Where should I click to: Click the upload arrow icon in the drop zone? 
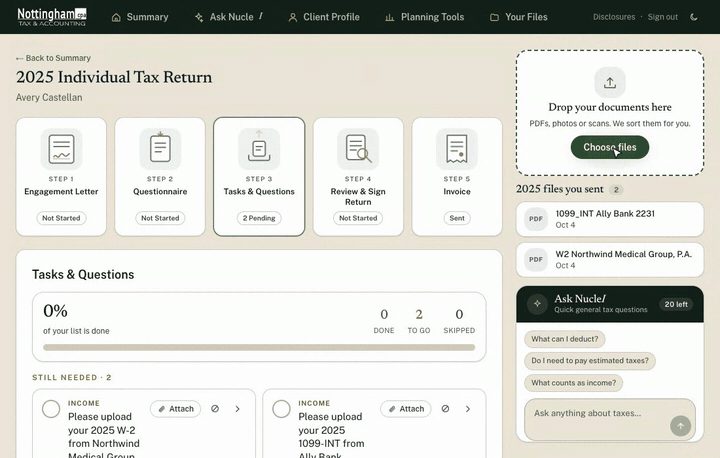610,83
